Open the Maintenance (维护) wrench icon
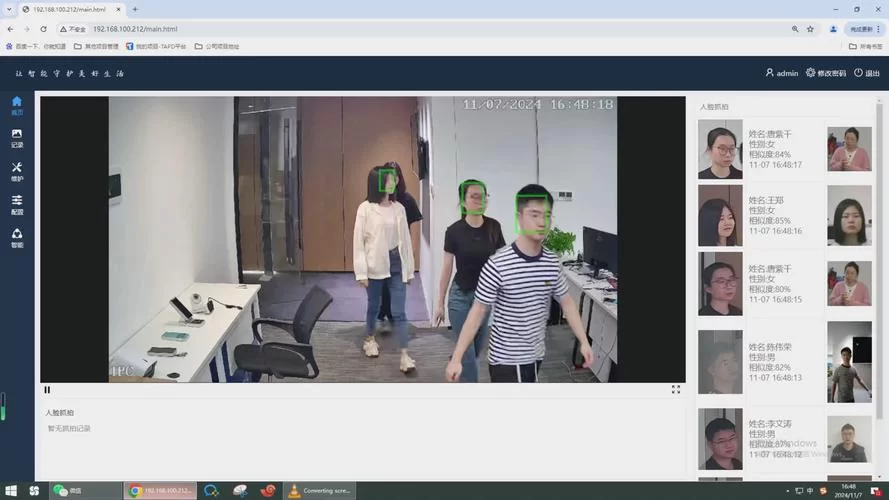This screenshot has width=889, height=500. [x=17, y=171]
